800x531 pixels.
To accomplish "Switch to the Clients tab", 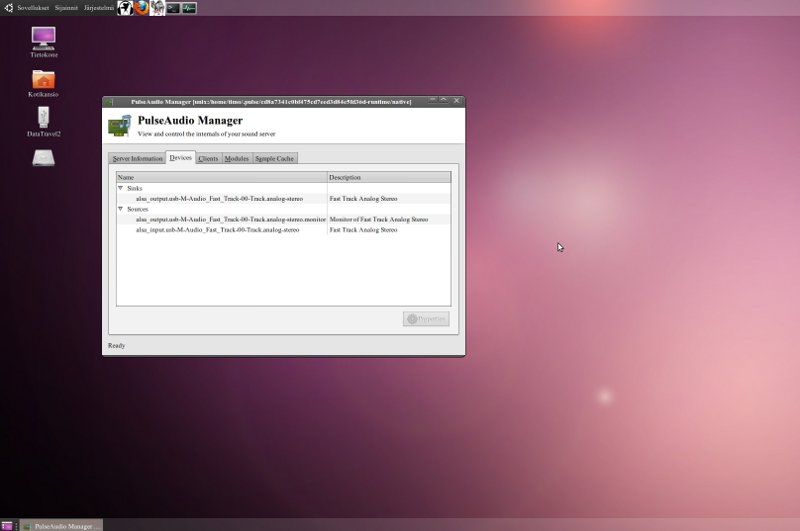I will tap(208, 159).
